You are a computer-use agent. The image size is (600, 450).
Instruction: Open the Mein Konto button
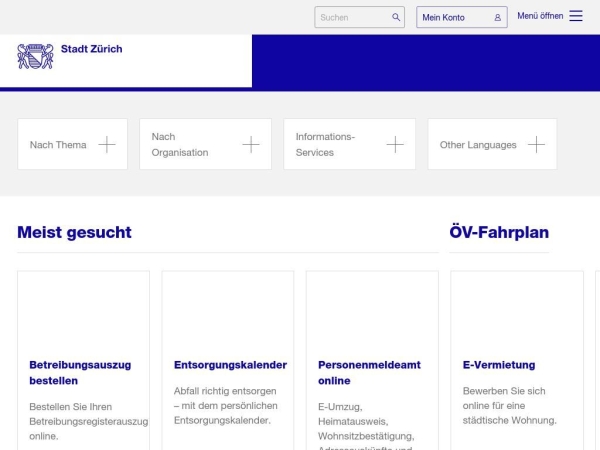point(444,17)
